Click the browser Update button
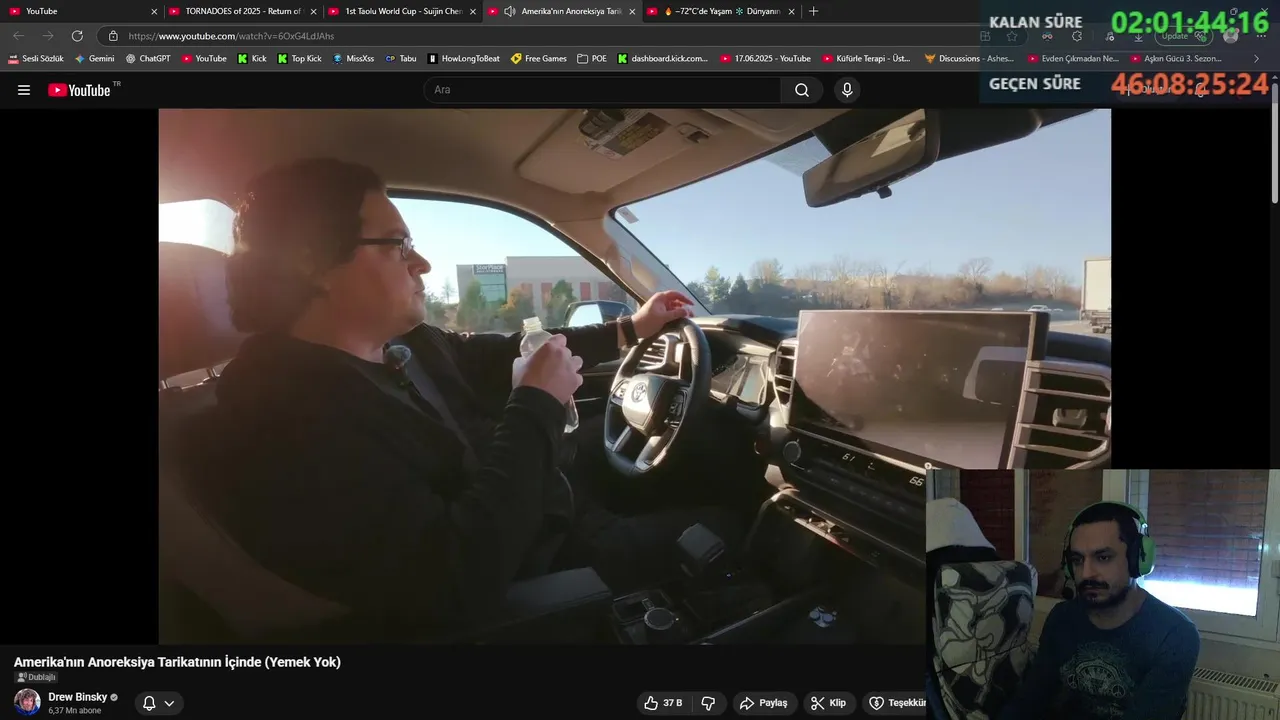This screenshot has width=1280, height=720. coord(1183,36)
